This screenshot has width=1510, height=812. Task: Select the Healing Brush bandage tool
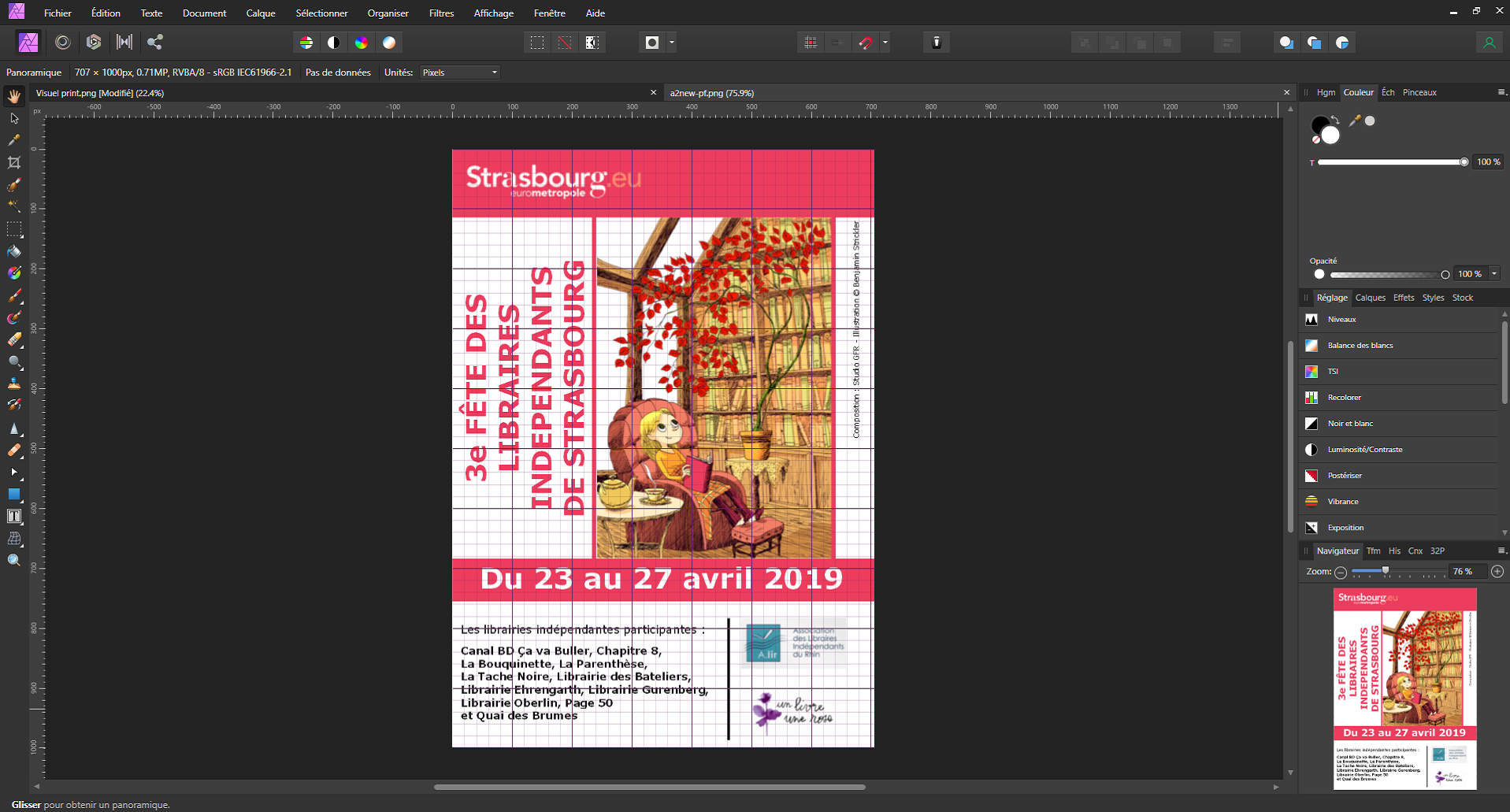(x=14, y=450)
